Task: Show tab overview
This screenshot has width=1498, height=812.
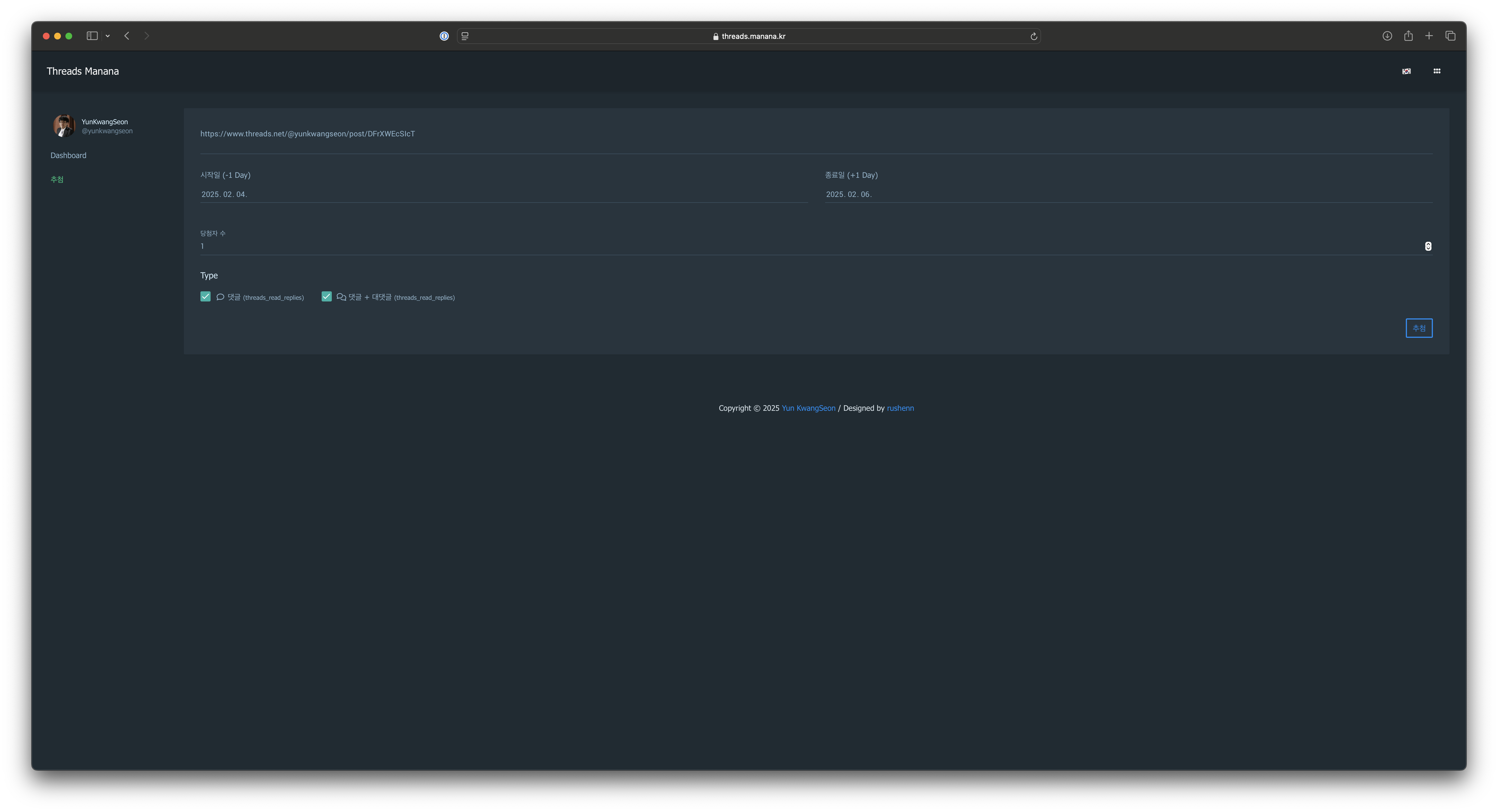Action: 1450,36
